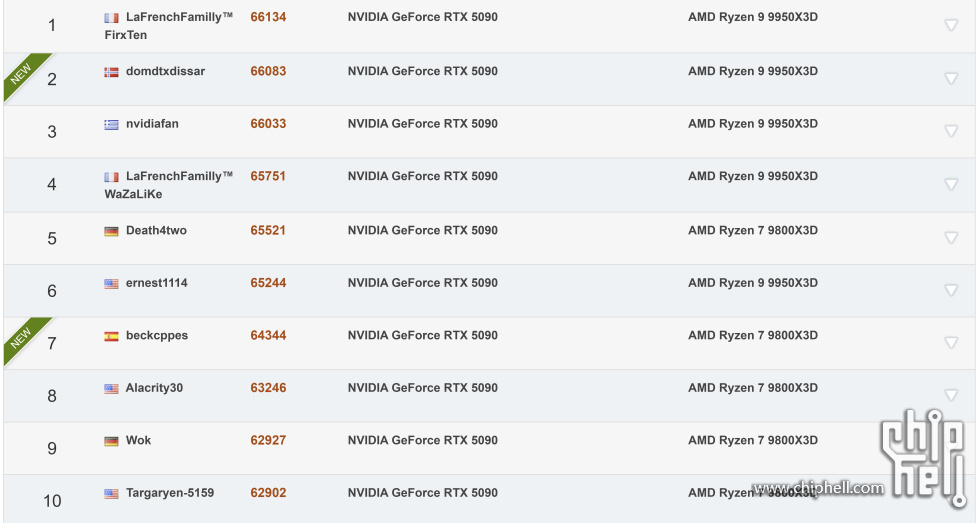Screen dimensions: 980x523
Task: Open ernest1114 user profile
Action: [157, 283]
